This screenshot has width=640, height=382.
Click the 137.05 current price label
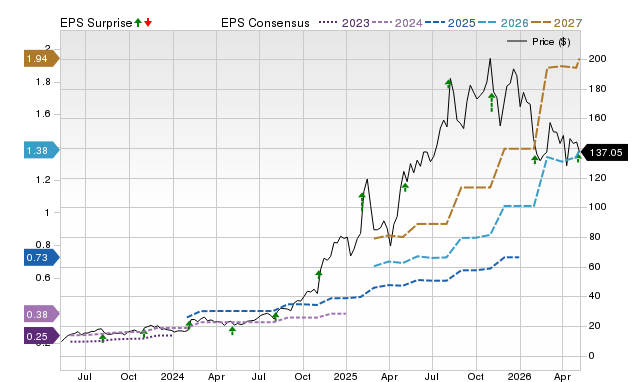click(604, 153)
